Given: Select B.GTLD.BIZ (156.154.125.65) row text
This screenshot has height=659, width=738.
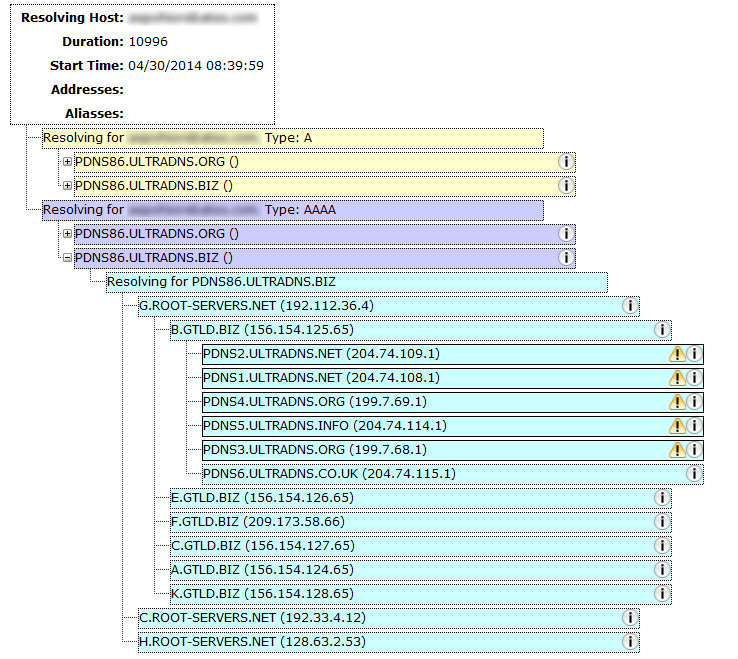Looking at the screenshot, I should click(262, 330).
